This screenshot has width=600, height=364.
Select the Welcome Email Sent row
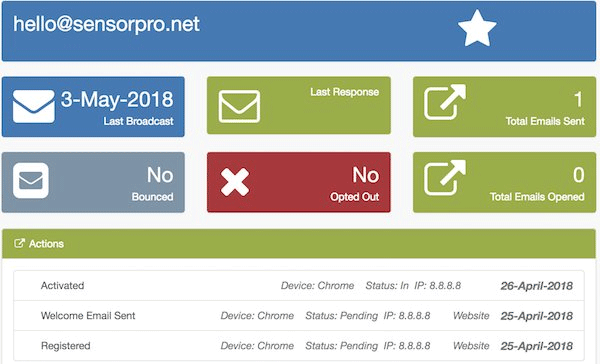(x=299, y=316)
